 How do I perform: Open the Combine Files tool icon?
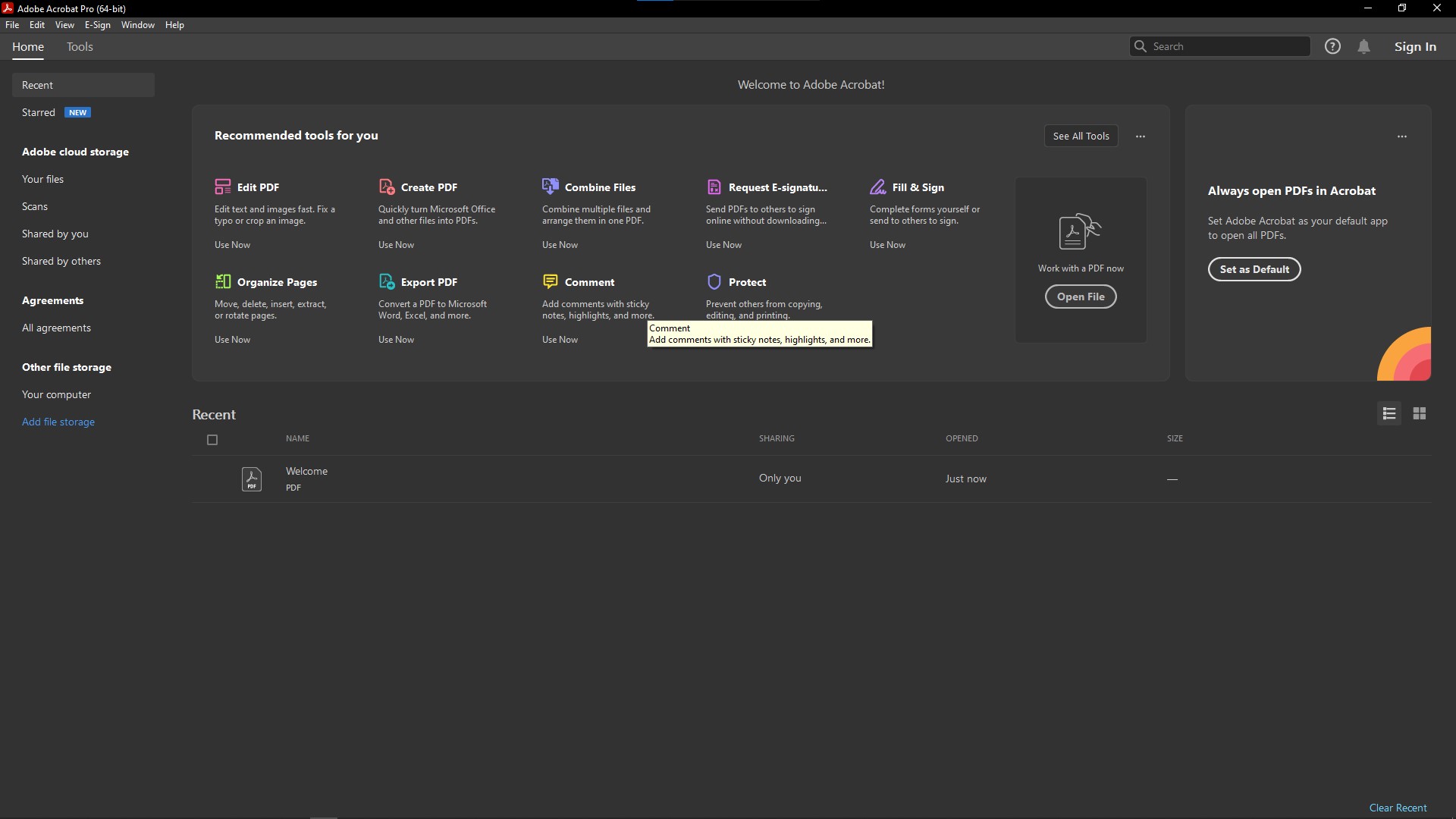click(551, 187)
